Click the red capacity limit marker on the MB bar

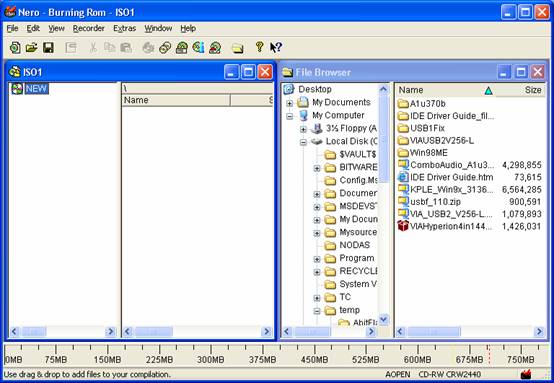point(489,354)
